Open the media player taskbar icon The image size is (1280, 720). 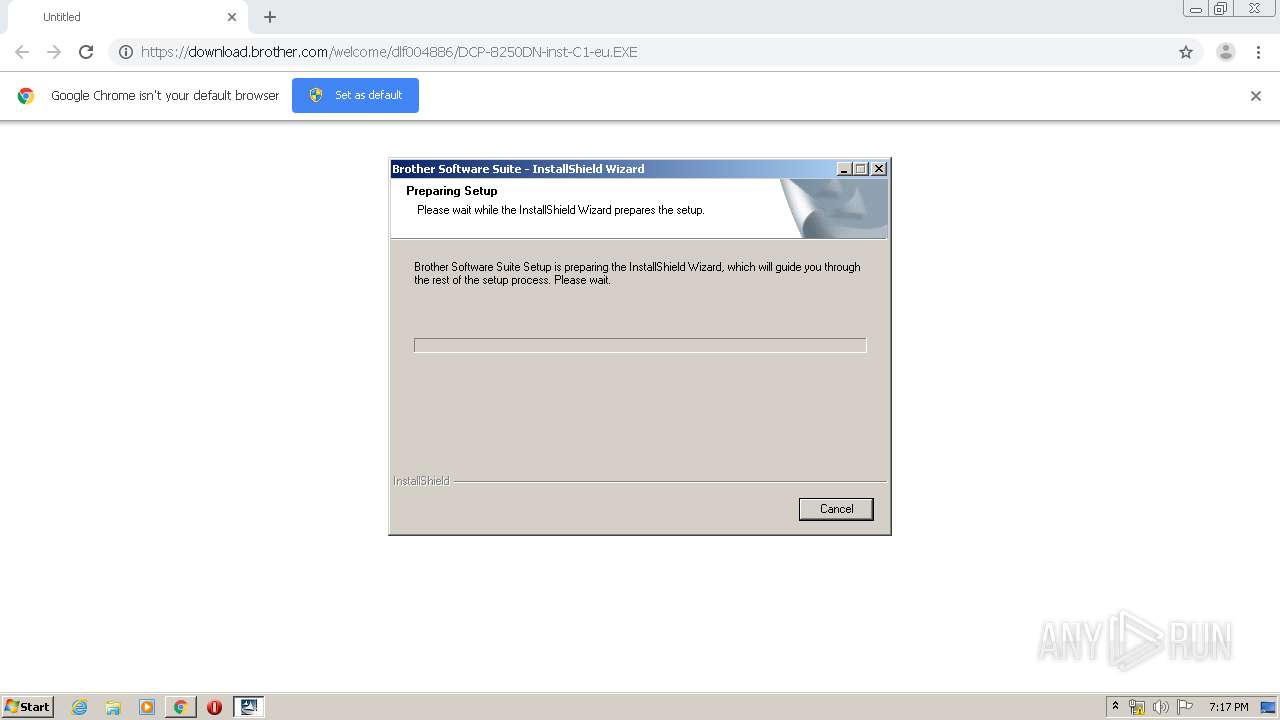click(147, 707)
